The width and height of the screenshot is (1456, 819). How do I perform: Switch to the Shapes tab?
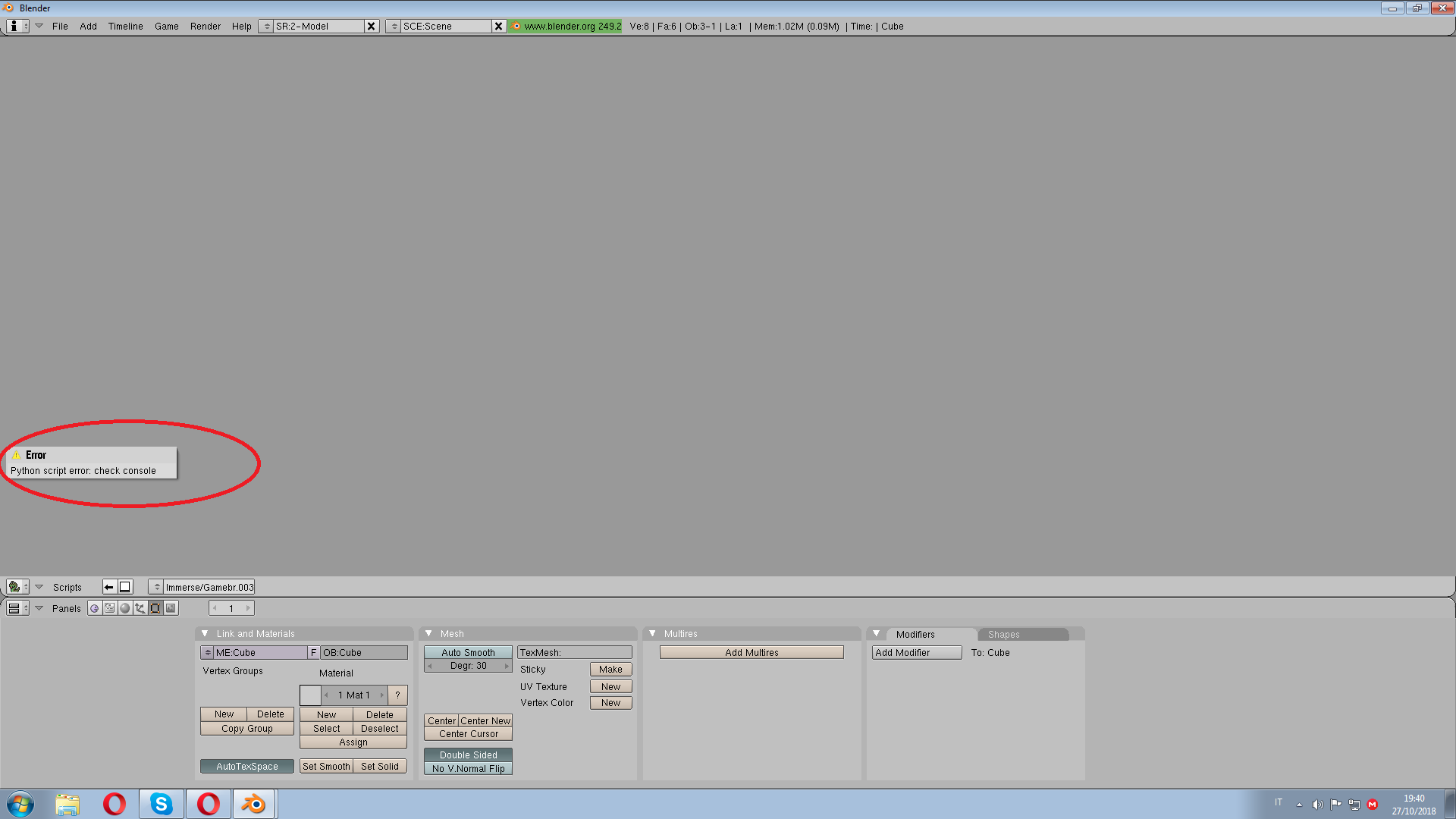(x=1023, y=635)
